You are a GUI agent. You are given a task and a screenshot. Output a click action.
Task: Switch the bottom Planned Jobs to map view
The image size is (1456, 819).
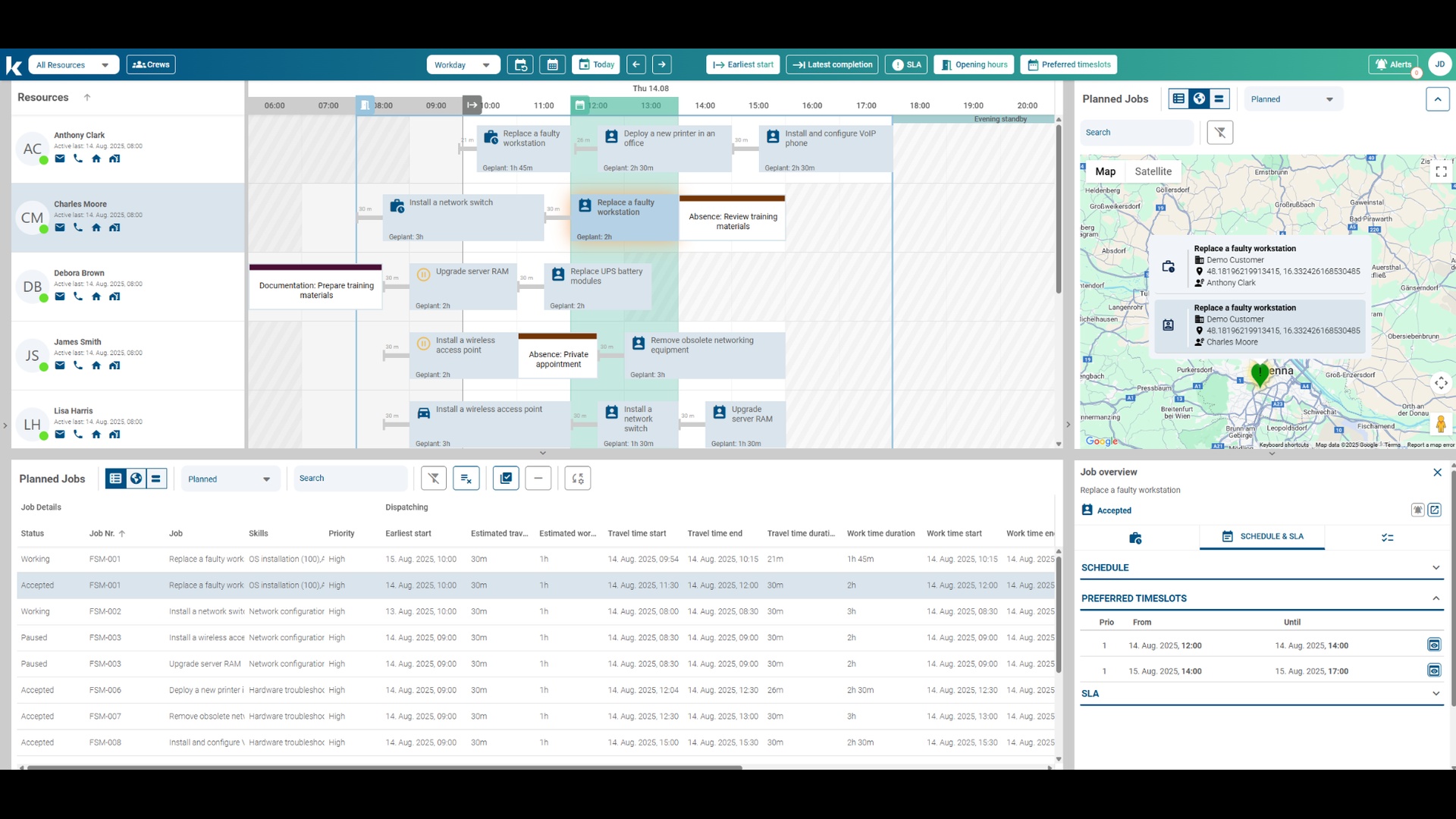136,479
